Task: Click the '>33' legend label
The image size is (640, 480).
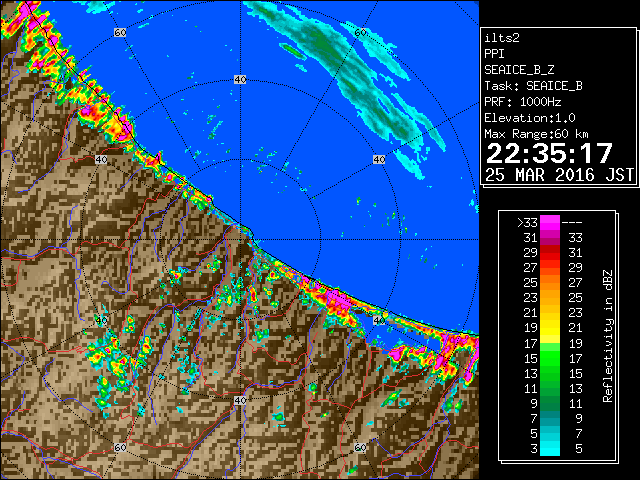Action: click(527, 223)
